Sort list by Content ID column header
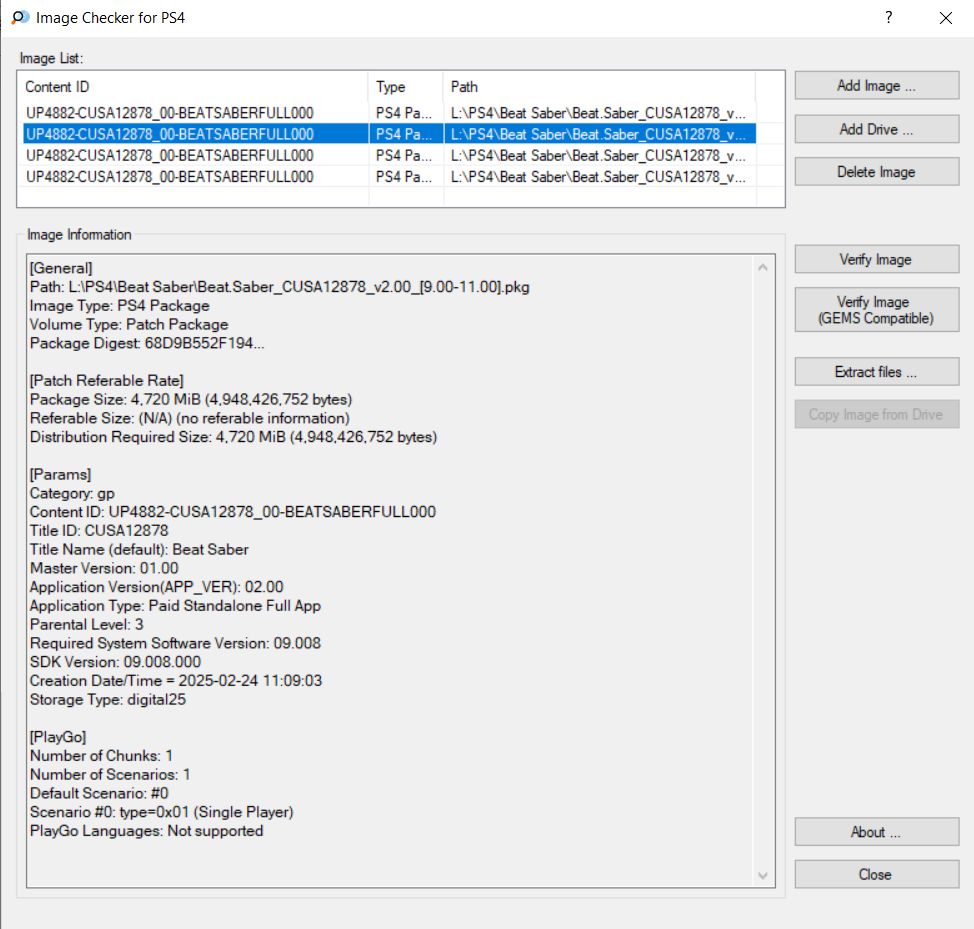The width and height of the screenshot is (974, 929). pyautogui.click(x=195, y=87)
